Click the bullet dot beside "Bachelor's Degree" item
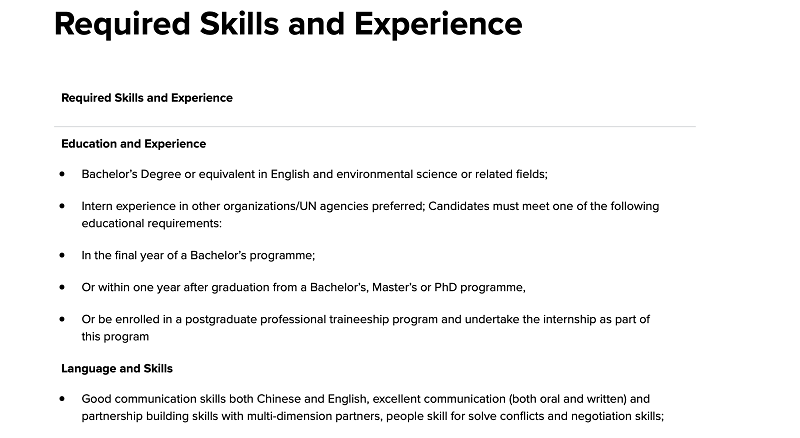800x438 pixels. point(62,174)
